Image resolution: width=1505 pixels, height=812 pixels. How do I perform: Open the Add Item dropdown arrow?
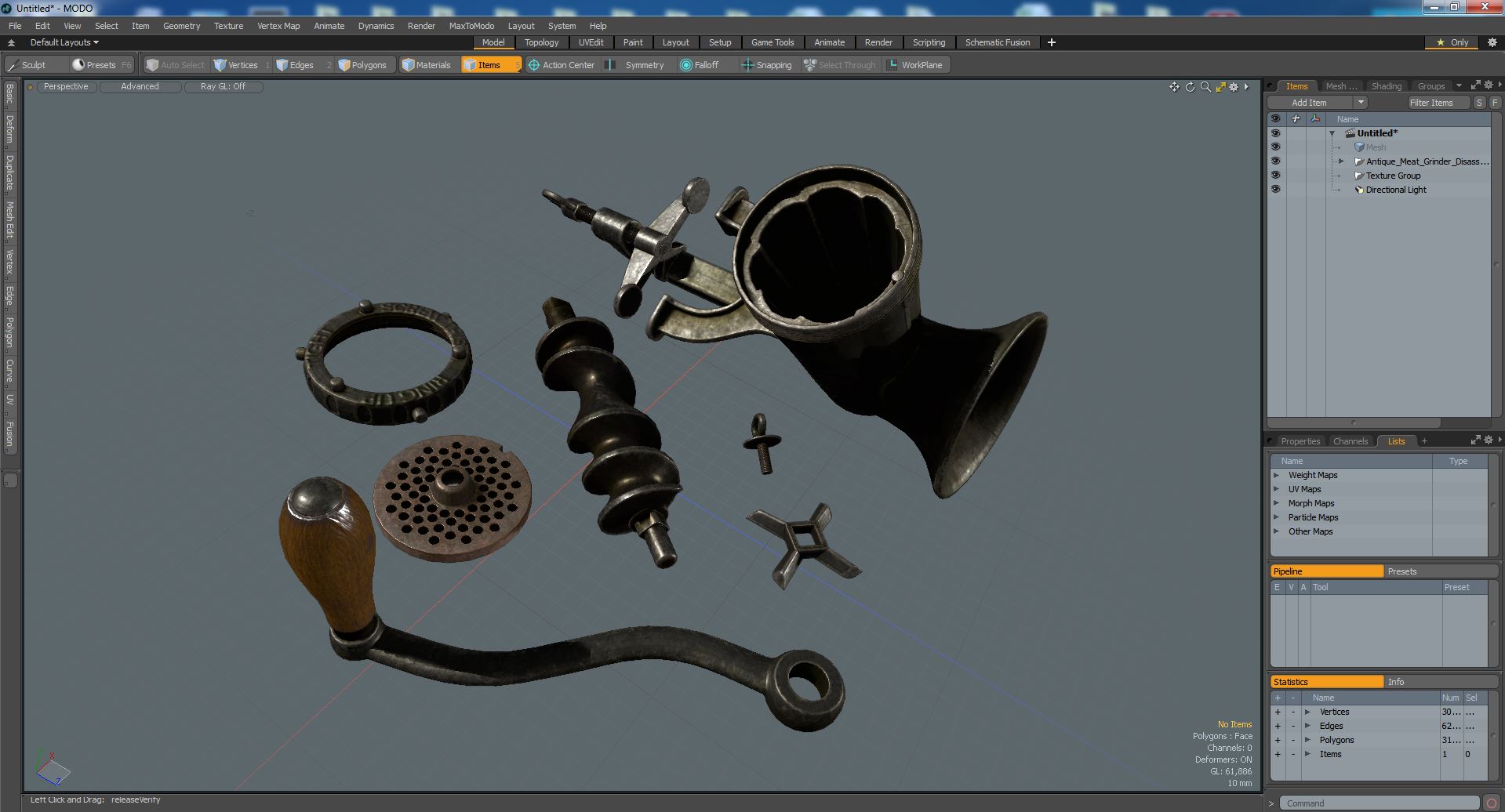click(1361, 103)
